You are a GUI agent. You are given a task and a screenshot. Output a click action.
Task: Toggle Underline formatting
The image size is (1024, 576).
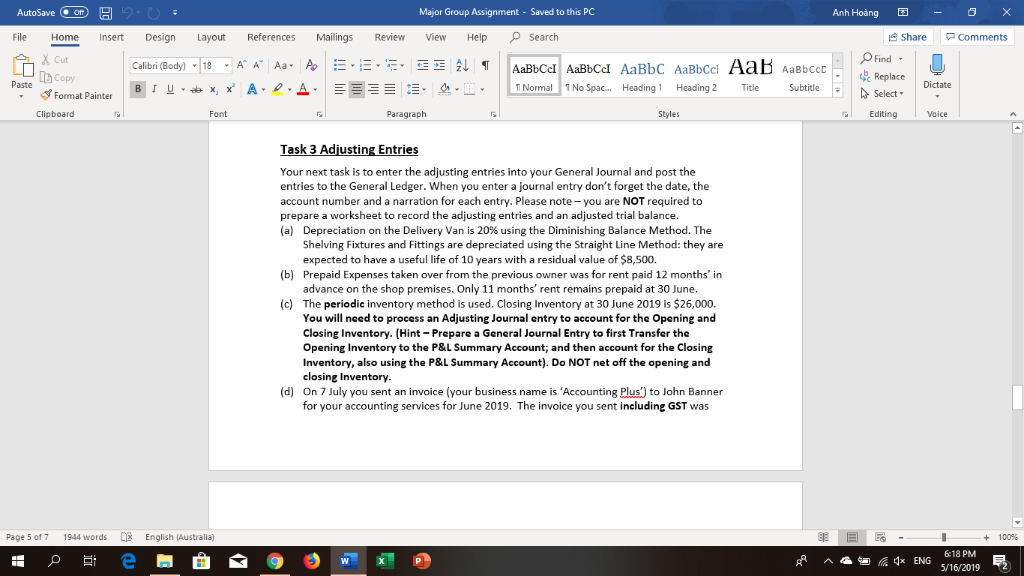(170, 89)
